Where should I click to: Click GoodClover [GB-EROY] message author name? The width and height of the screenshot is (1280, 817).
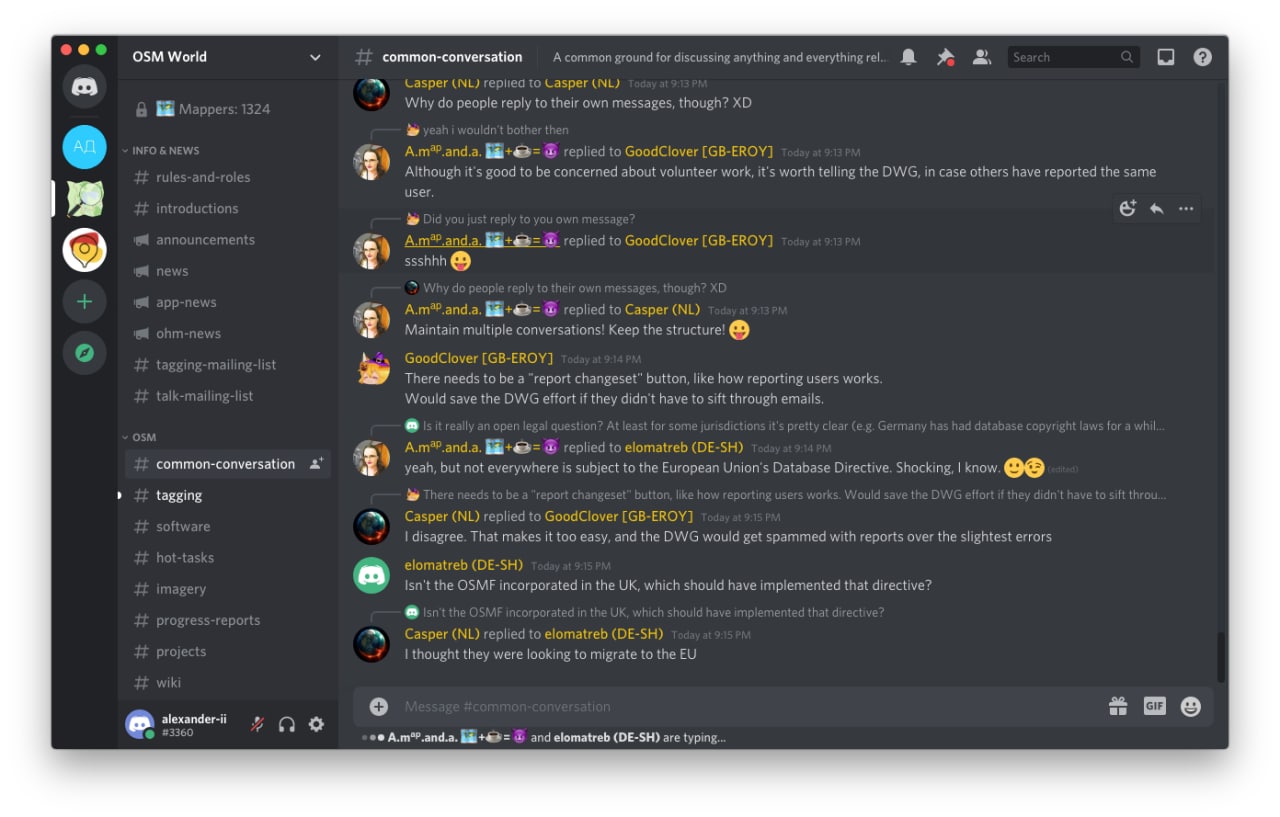[479, 358]
